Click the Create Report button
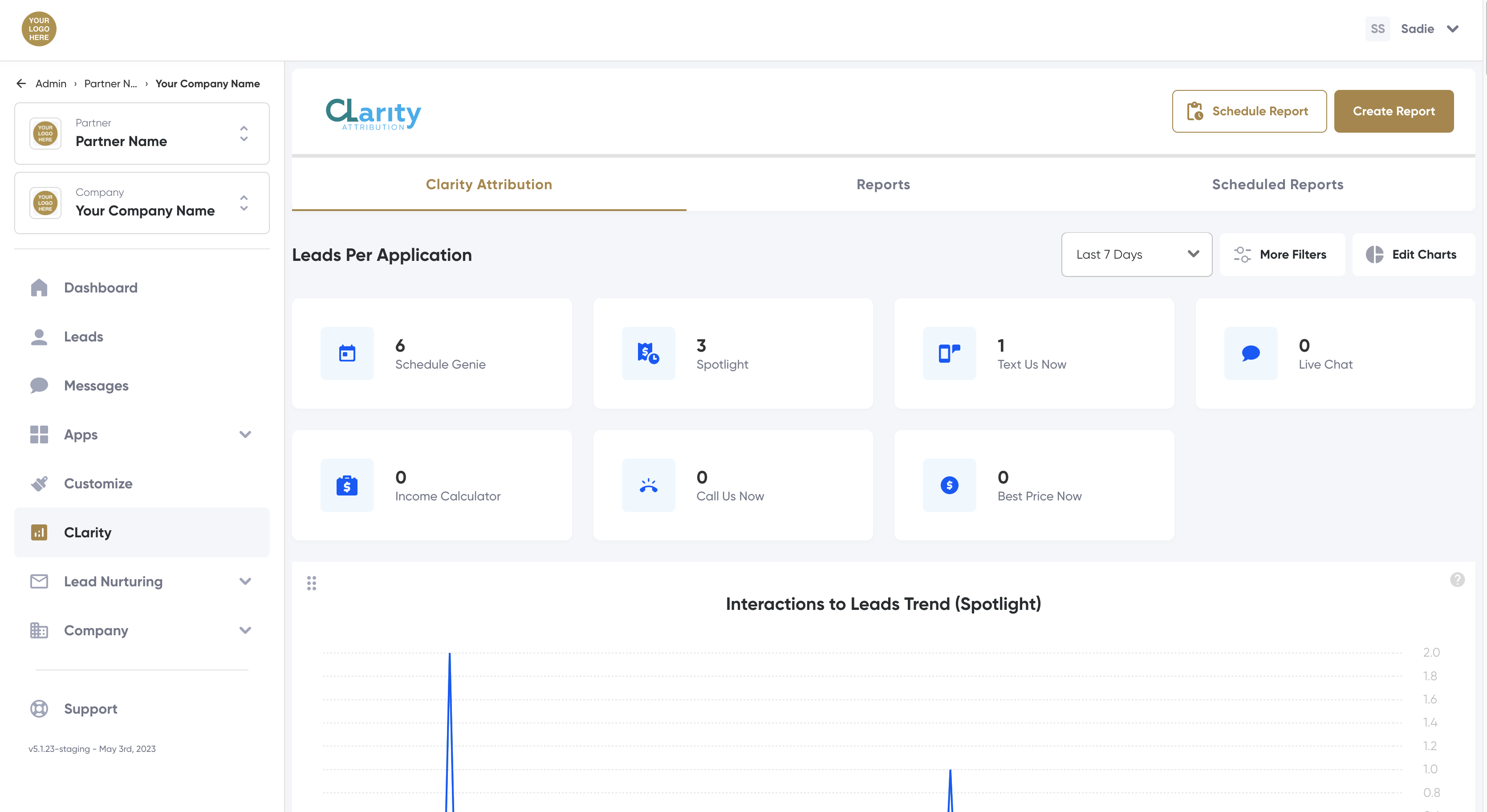This screenshot has width=1487, height=812. tap(1393, 111)
